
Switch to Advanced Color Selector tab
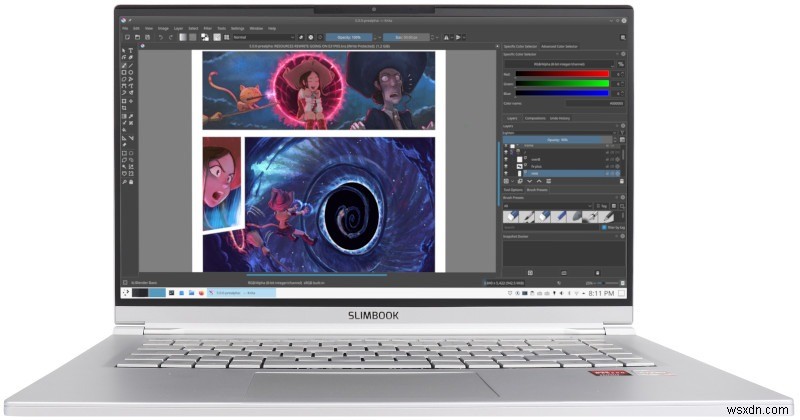(x=559, y=46)
